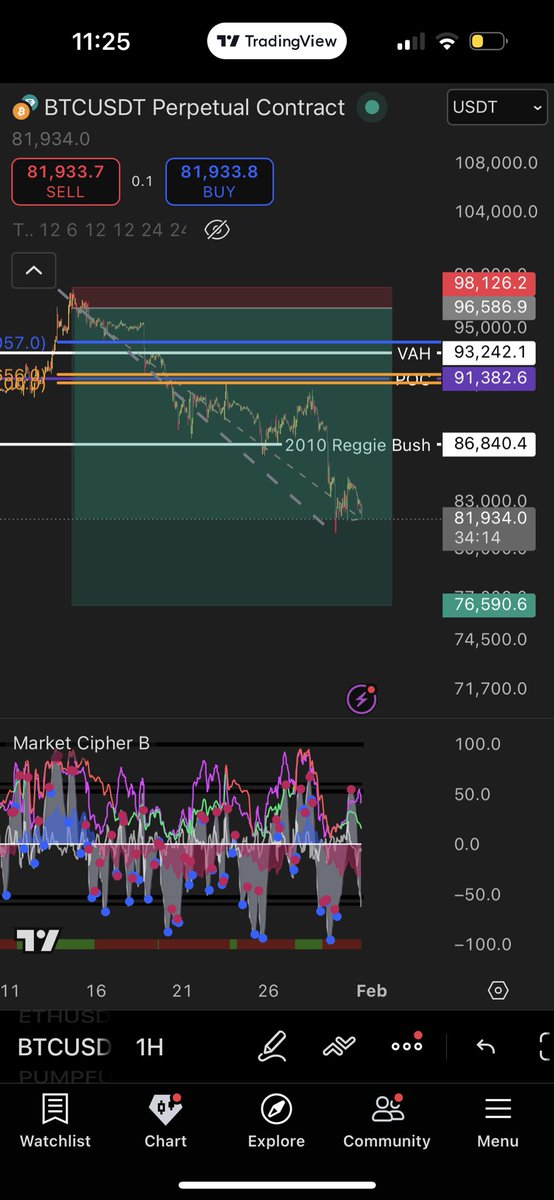
Task: Tap the Feb date on time axis
Action: (371, 990)
